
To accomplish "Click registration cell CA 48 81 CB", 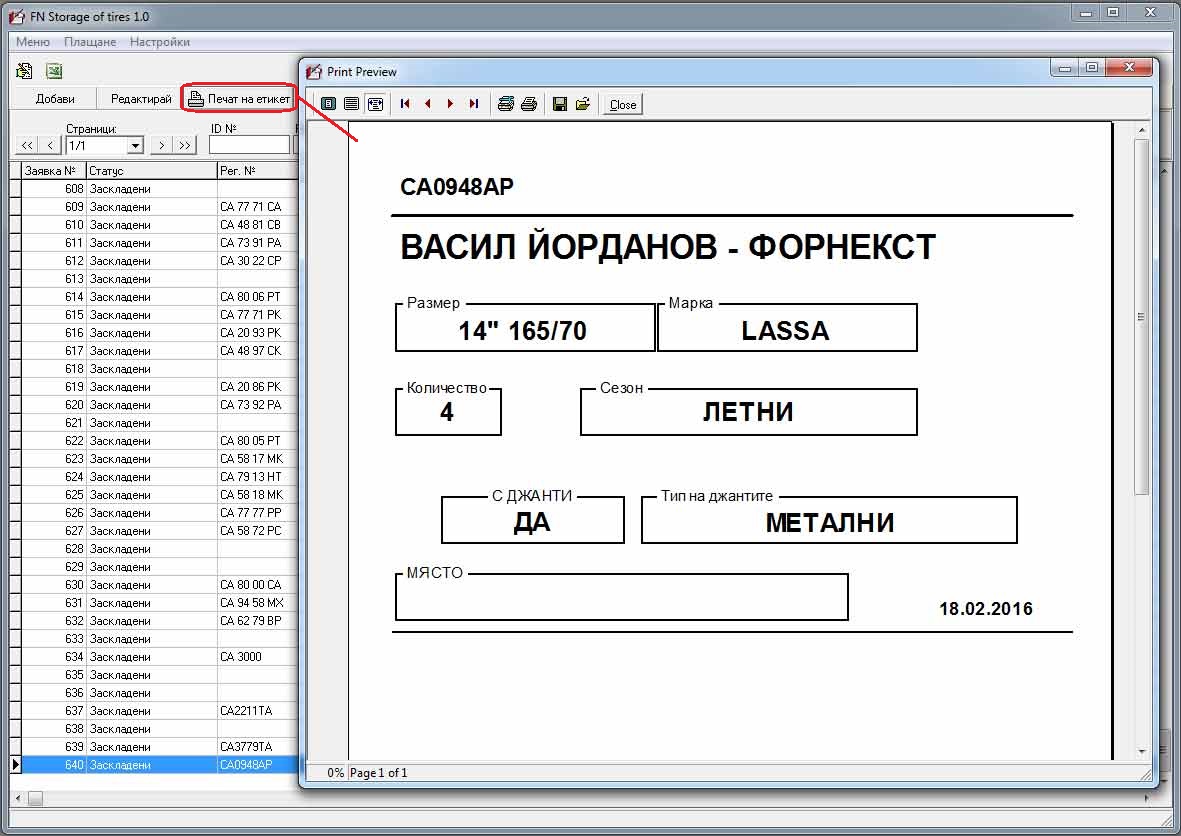I will [258, 225].
